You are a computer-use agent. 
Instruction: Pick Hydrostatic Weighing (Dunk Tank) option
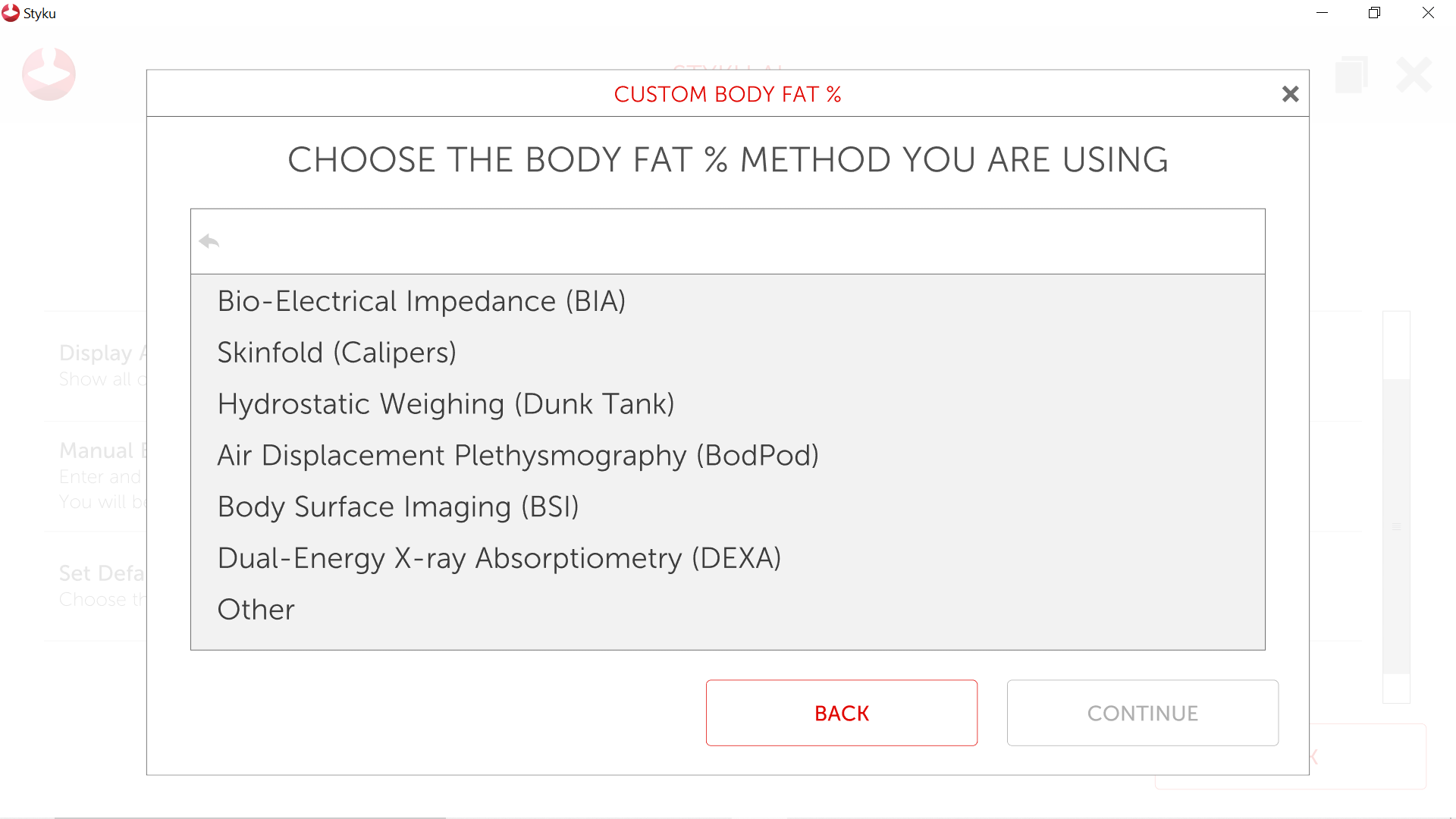click(x=446, y=404)
